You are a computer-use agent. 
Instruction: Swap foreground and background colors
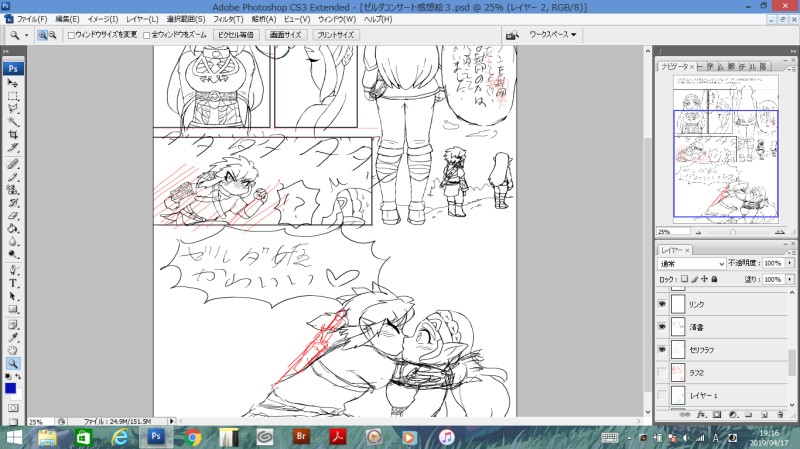click(x=18, y=377)
